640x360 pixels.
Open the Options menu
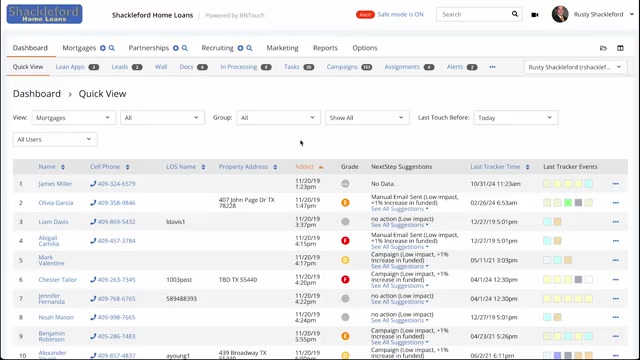(365, 48)
